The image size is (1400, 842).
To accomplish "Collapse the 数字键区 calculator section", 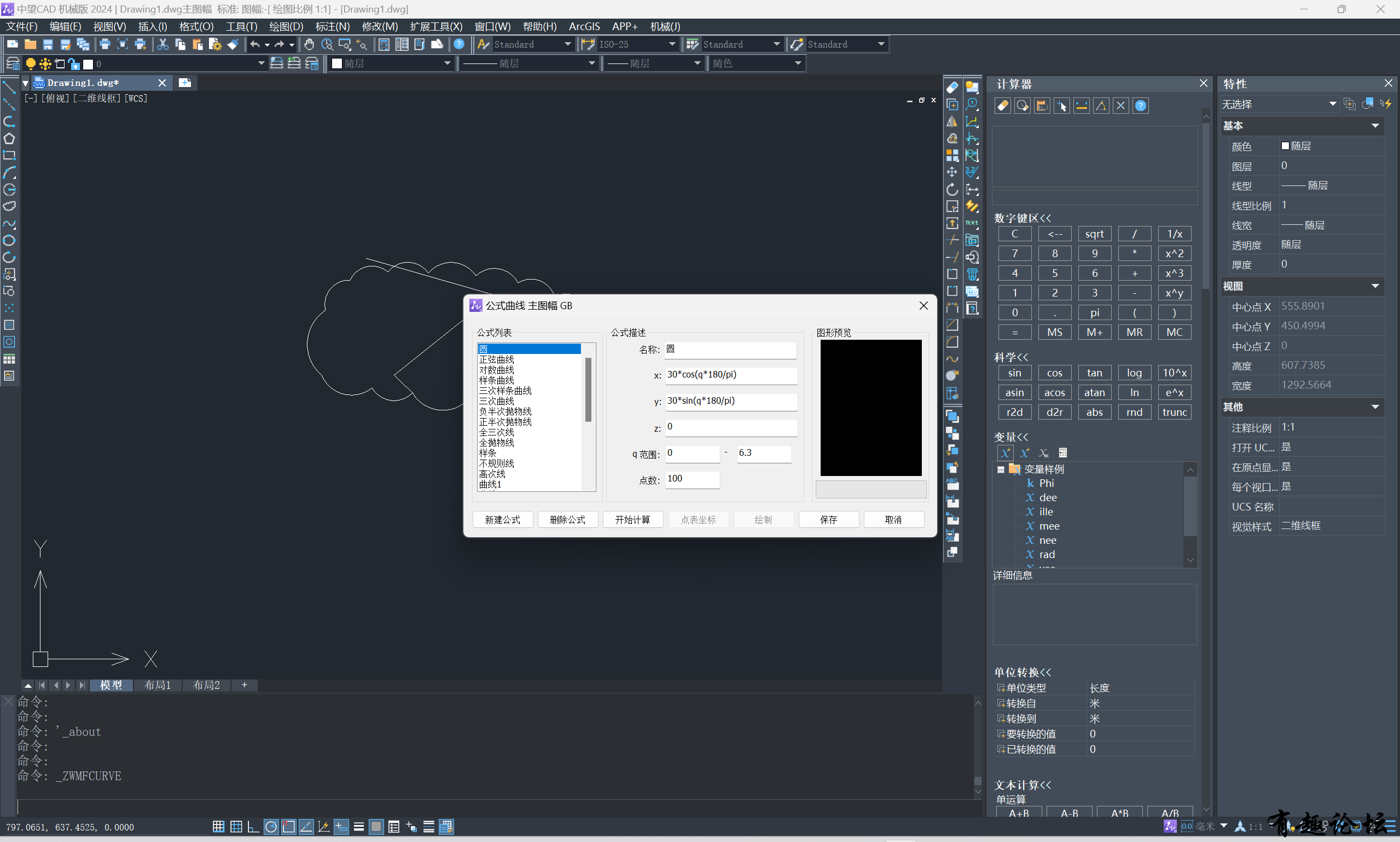I will [x=1022, y=218].
